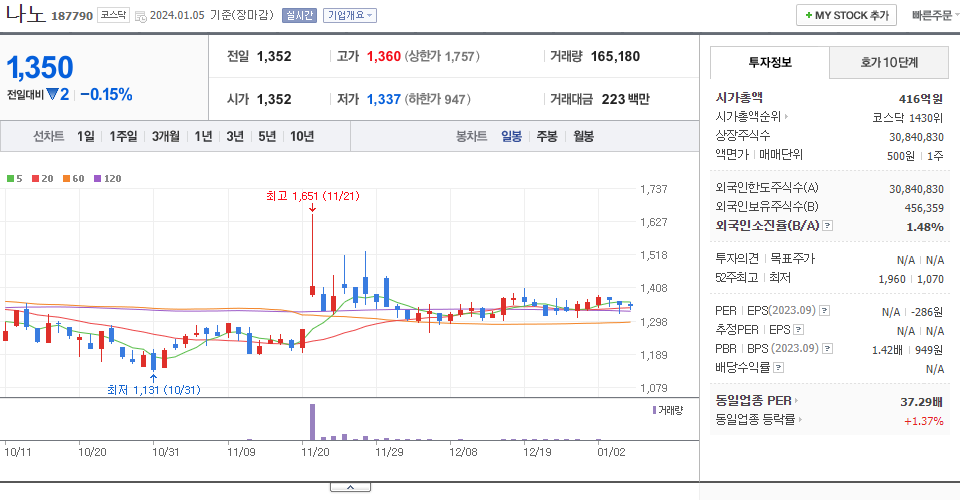Click the purple 120-day moving average legend
960x500 pixels.
(x=107, y=179)
